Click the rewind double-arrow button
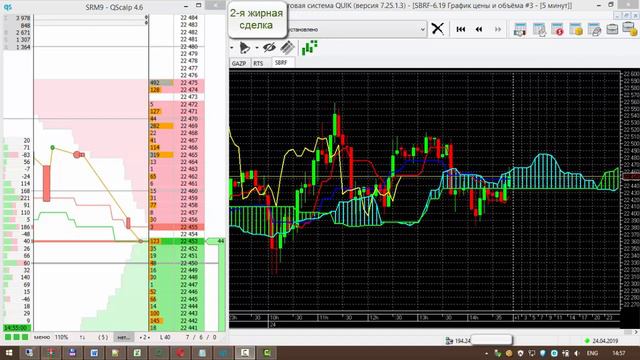The height and width of the screenshot is (360, 640). point(479,29)
